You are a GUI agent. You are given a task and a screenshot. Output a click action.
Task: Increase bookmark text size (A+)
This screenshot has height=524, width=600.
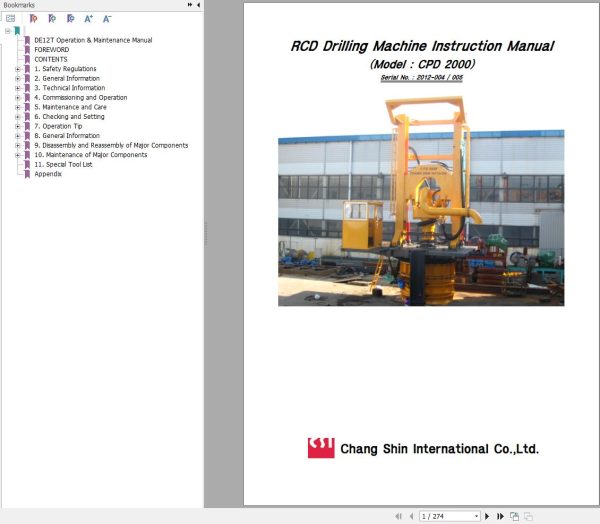(88, 18)
